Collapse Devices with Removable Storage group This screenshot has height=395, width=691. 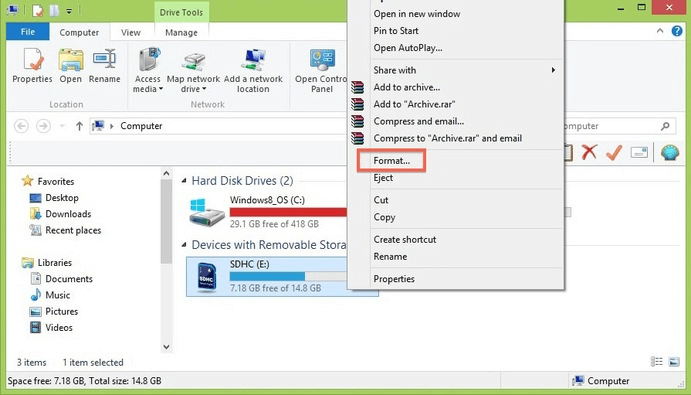pyautogui.click(x=184, y=245)
